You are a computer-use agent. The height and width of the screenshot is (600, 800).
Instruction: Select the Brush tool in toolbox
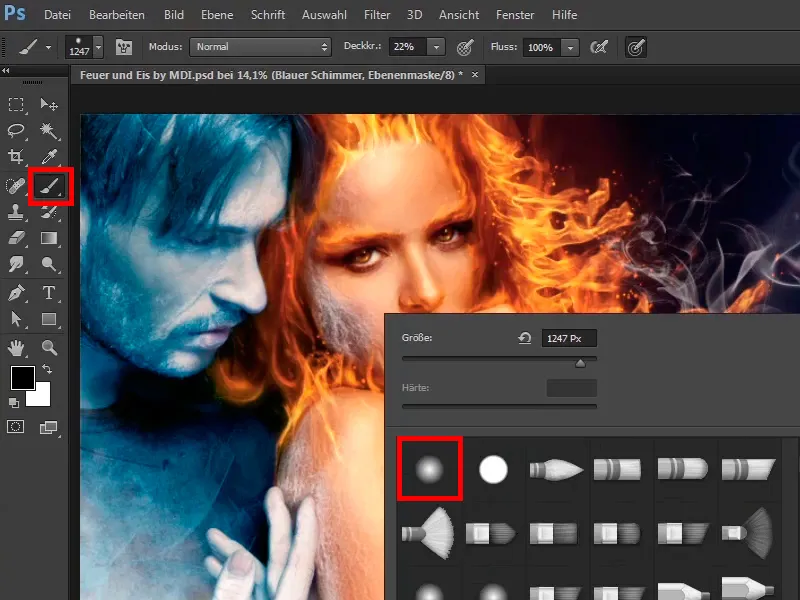click(x=51, y=186)
